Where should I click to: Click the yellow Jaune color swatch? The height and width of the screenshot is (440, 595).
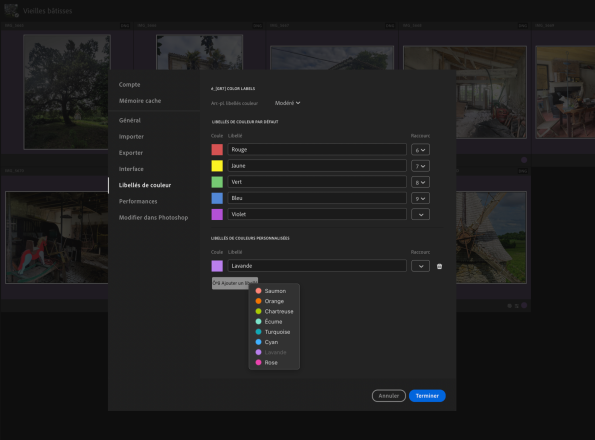click(217, 166)
